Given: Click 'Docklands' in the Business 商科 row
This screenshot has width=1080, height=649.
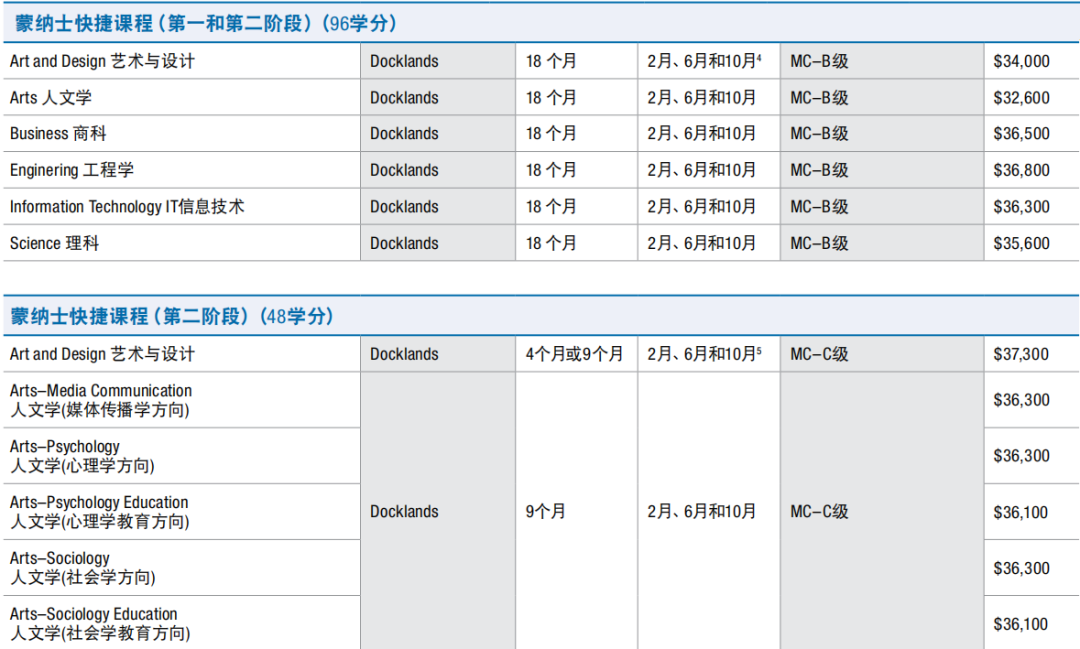Looking at the screenshot, I should click(x=404, y=134).
